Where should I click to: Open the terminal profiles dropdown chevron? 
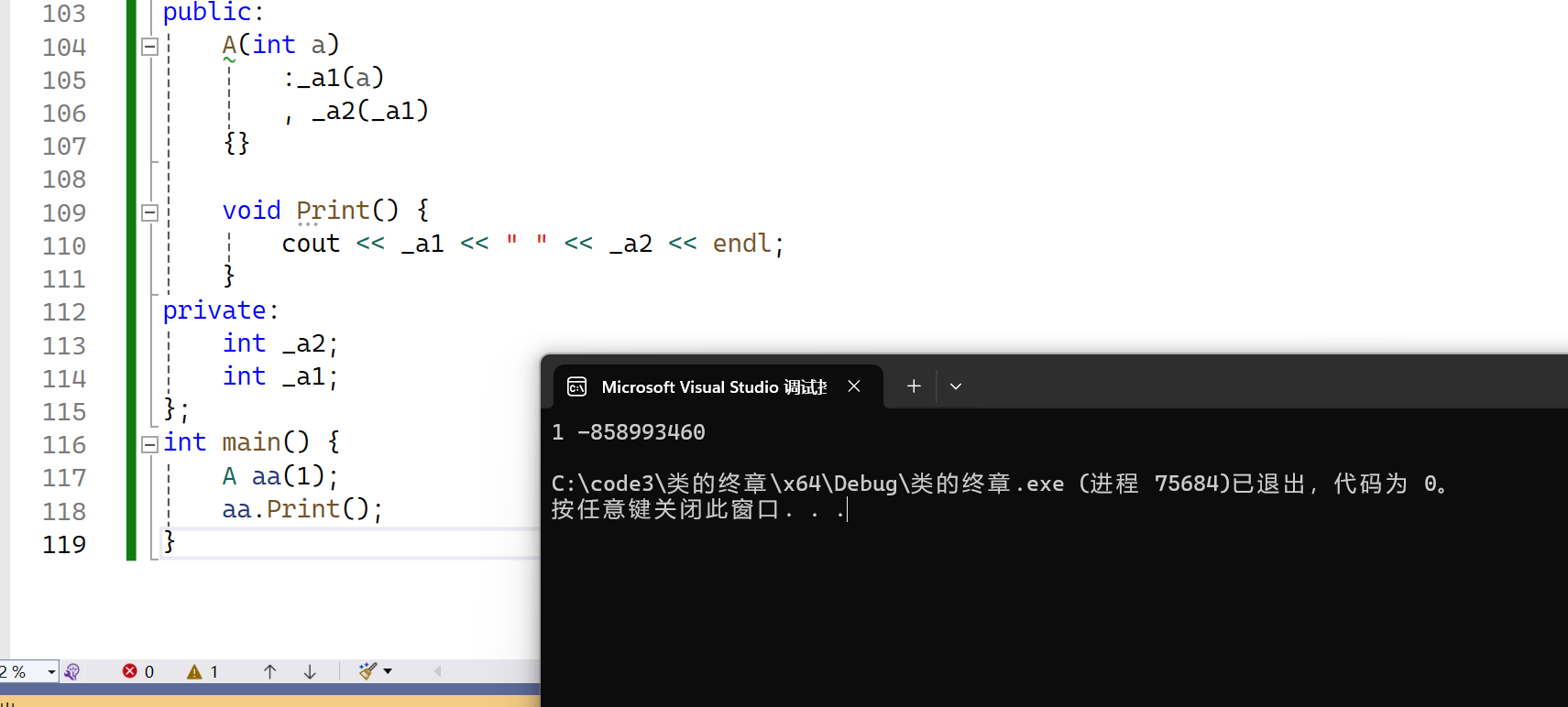pos(956,386)
